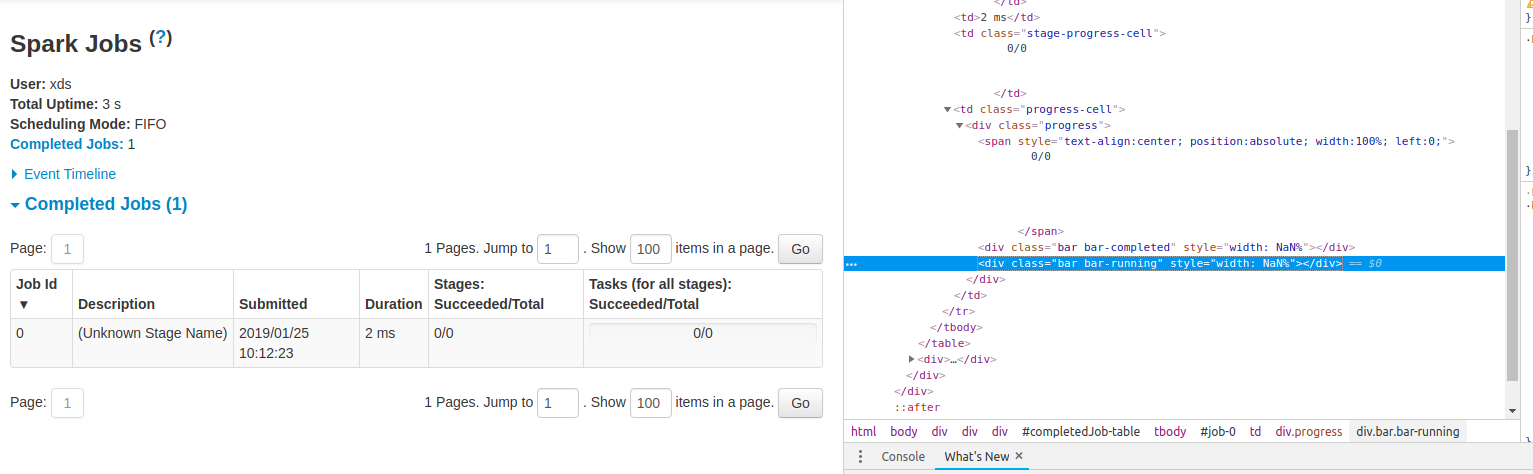
Task: Click the top Show items-per-page input field
Action: (x=650, y=248)
